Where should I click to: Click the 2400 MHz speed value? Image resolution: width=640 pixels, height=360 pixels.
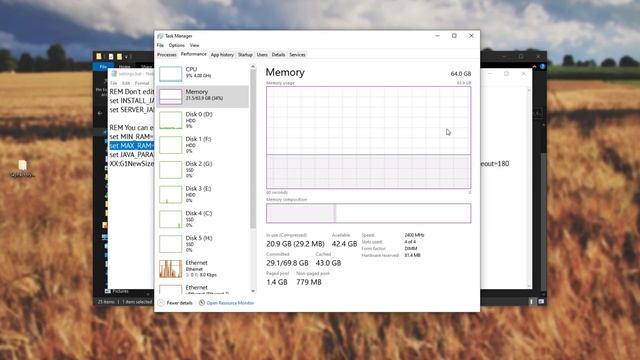pos(414,235)
